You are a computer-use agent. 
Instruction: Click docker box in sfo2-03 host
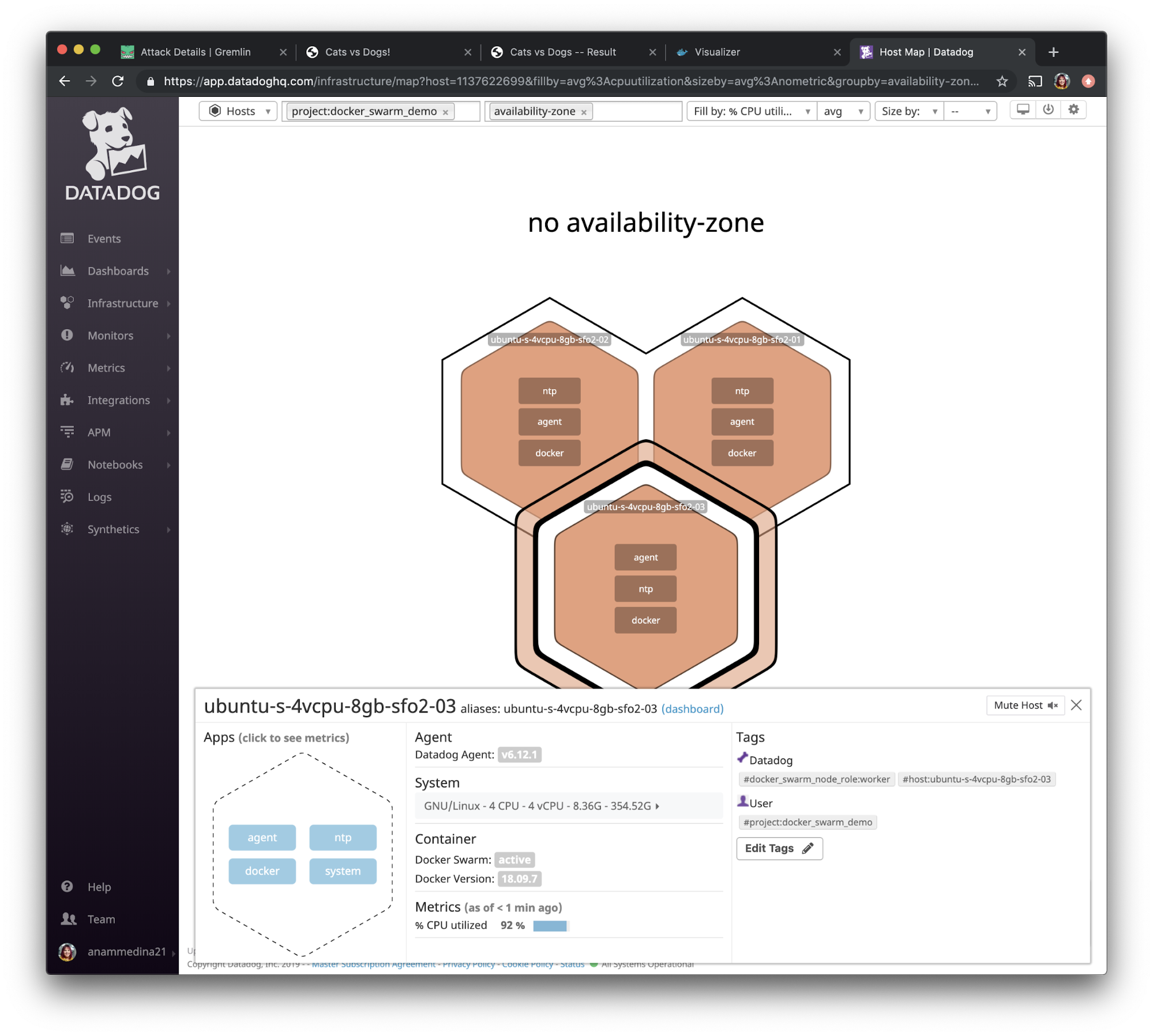click(645, 620)
